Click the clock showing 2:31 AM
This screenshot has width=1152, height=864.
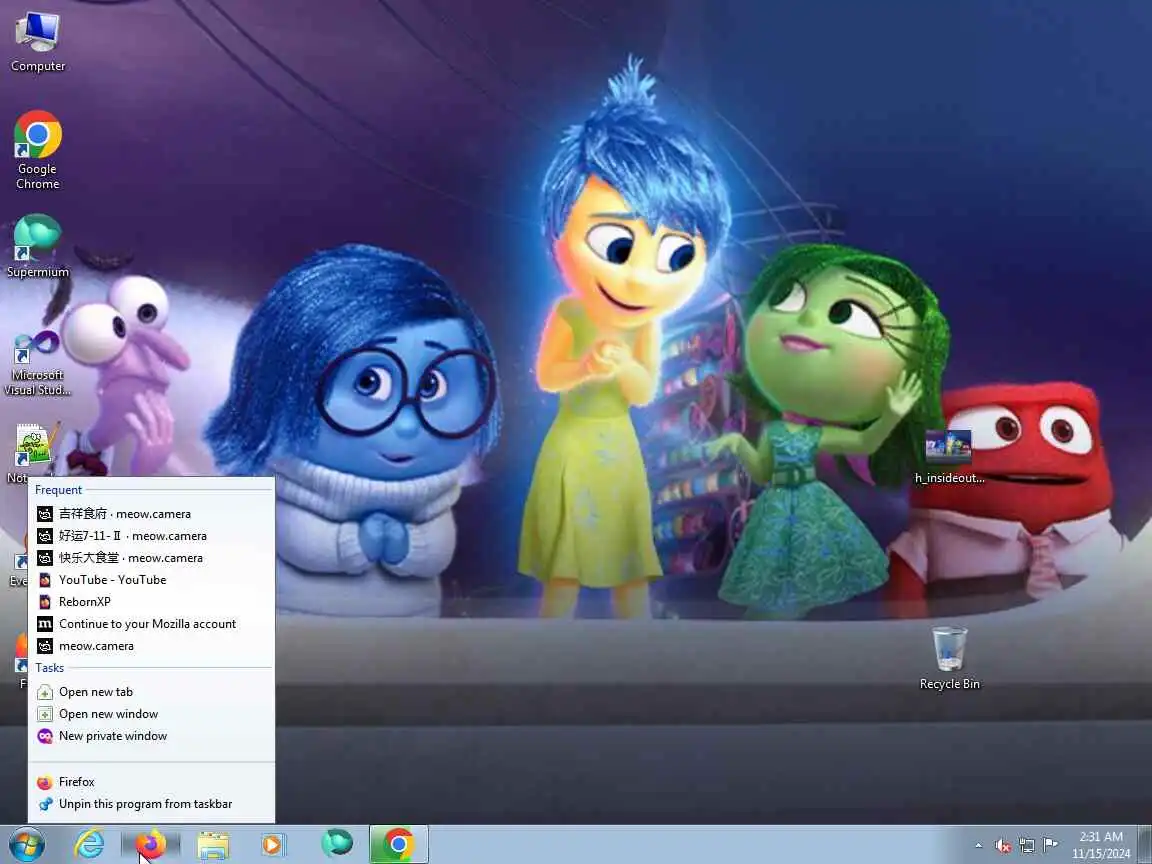coord(1101,845)
